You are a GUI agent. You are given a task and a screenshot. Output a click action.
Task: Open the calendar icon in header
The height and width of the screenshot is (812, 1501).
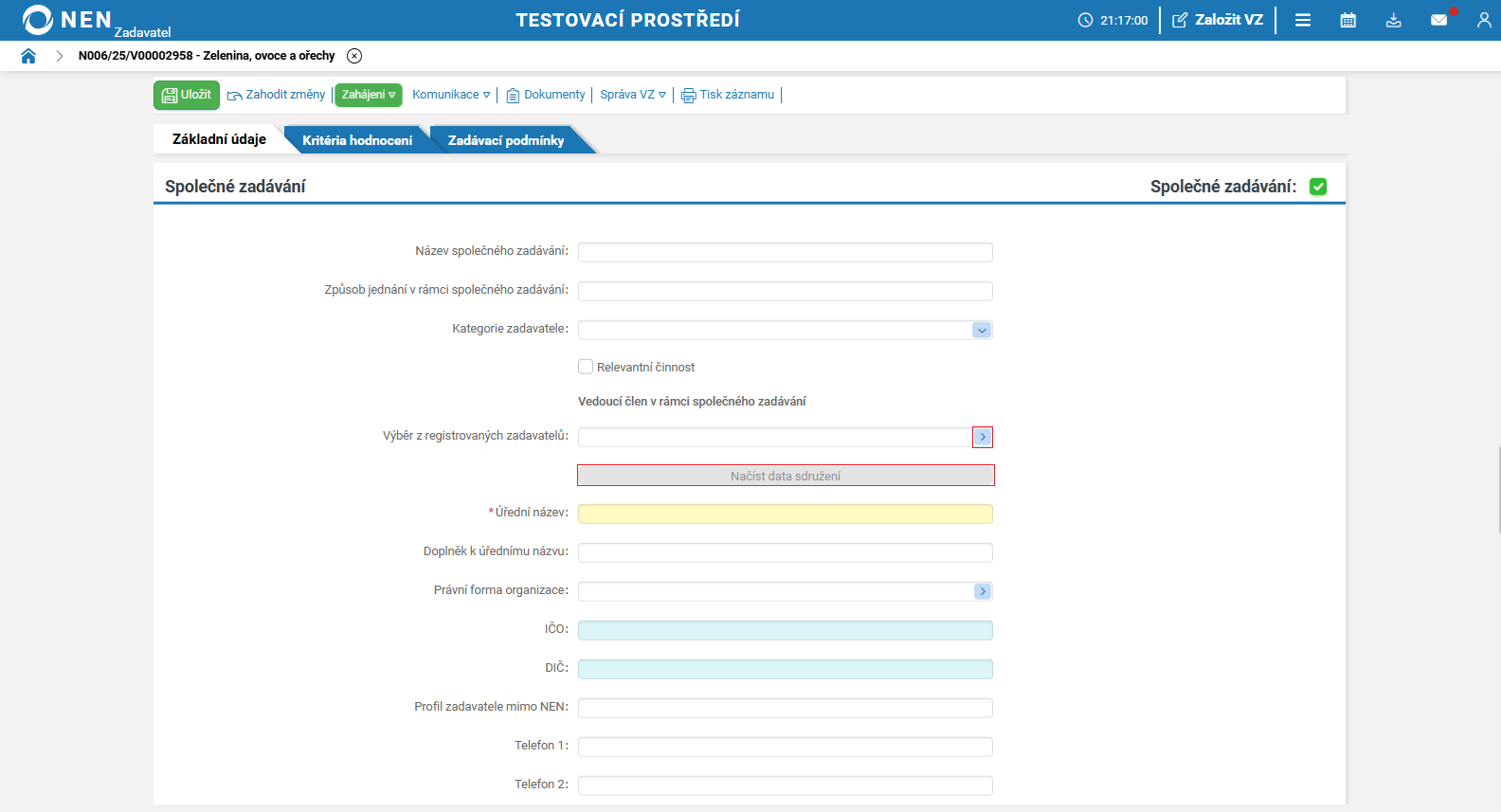(x=1347, y=20)
